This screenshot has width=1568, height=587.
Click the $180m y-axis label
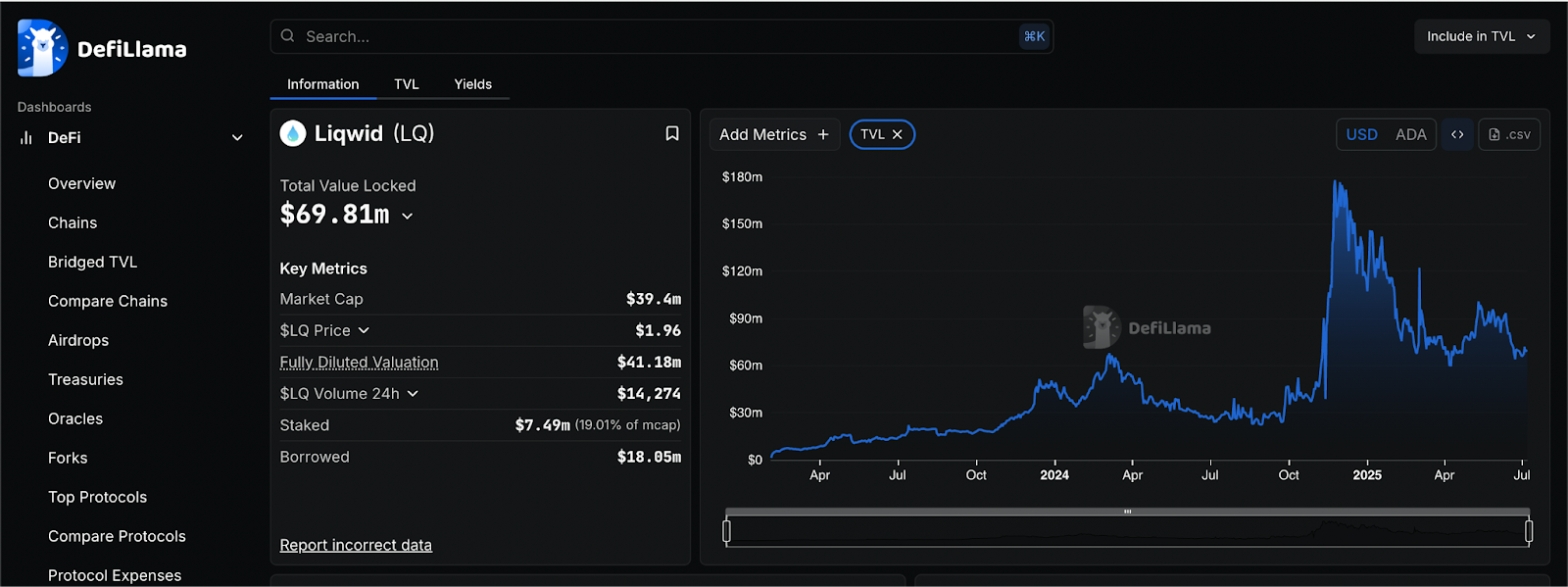(742, 177)
